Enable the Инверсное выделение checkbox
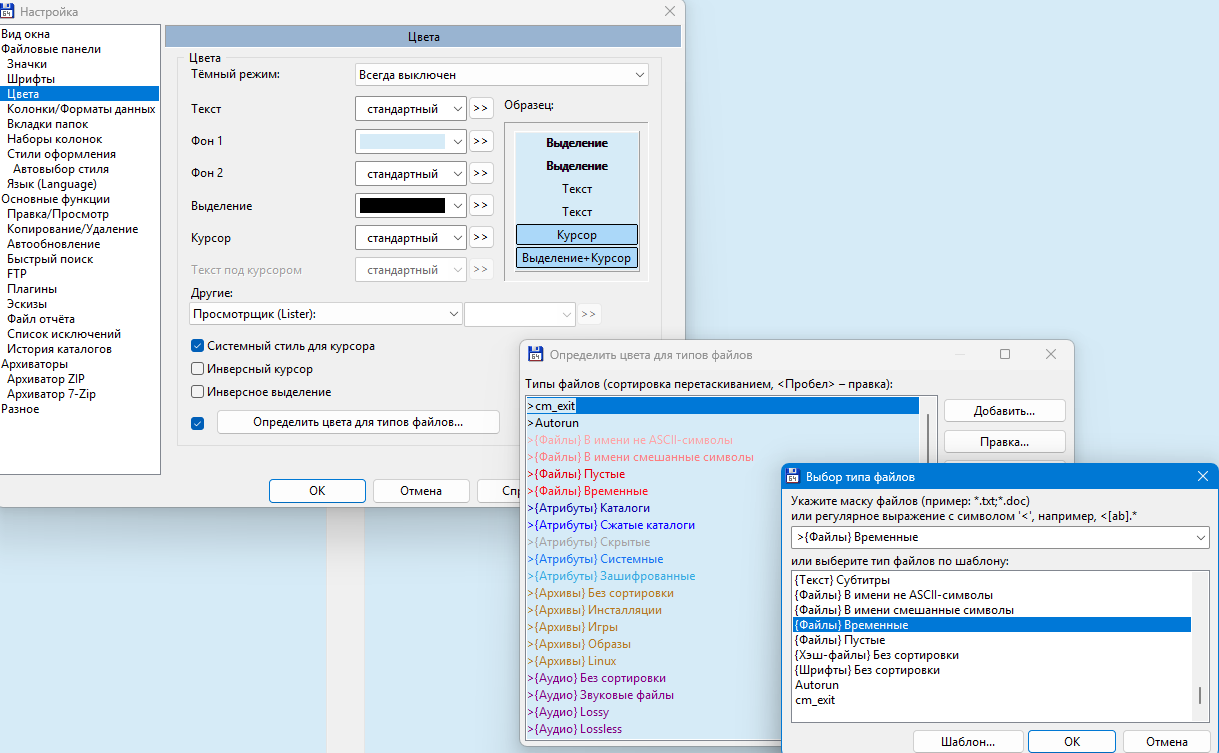This screenshot has height=753, width=1219. (198, 392)
